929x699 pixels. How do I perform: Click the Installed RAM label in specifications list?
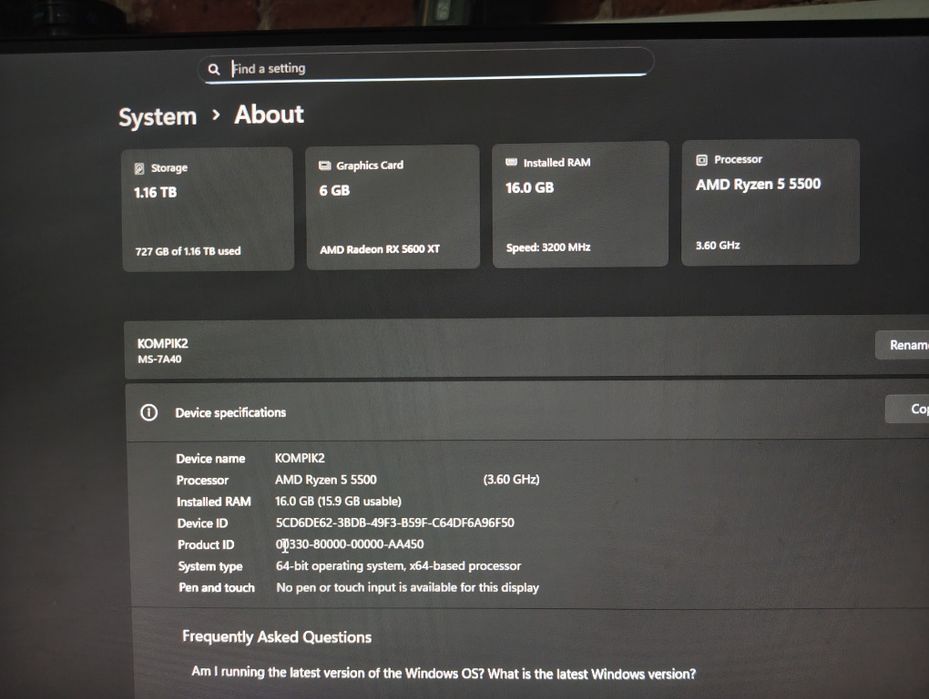(214, 502)
